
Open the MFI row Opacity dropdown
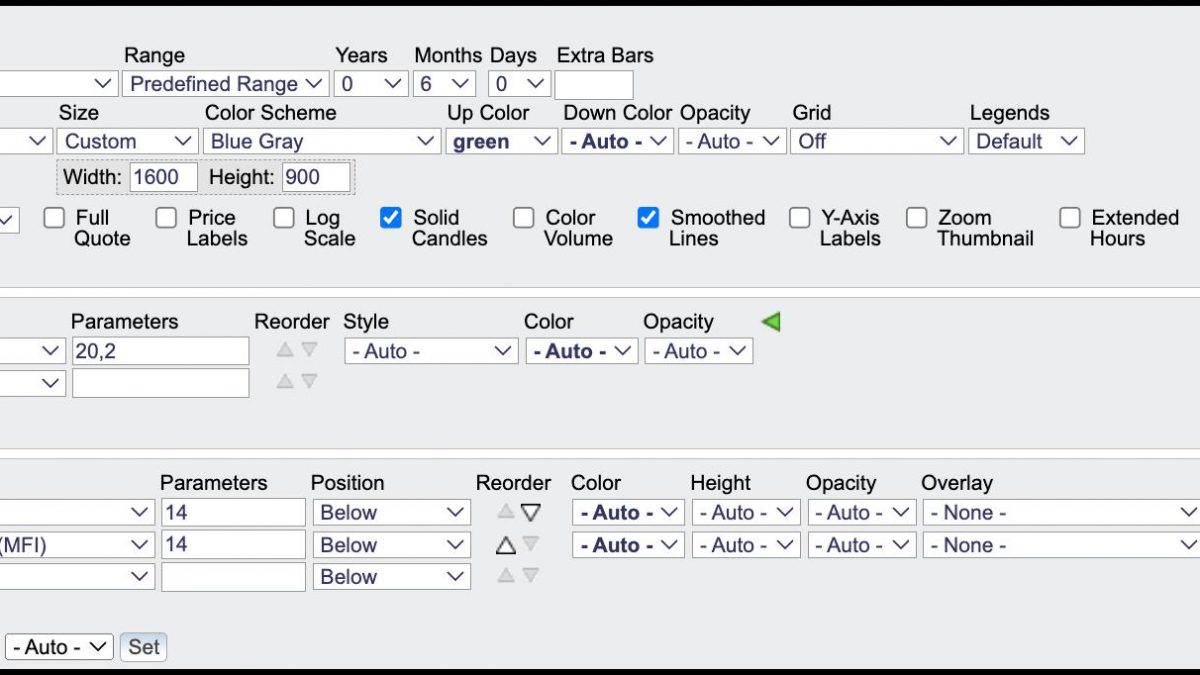[862, 545]
